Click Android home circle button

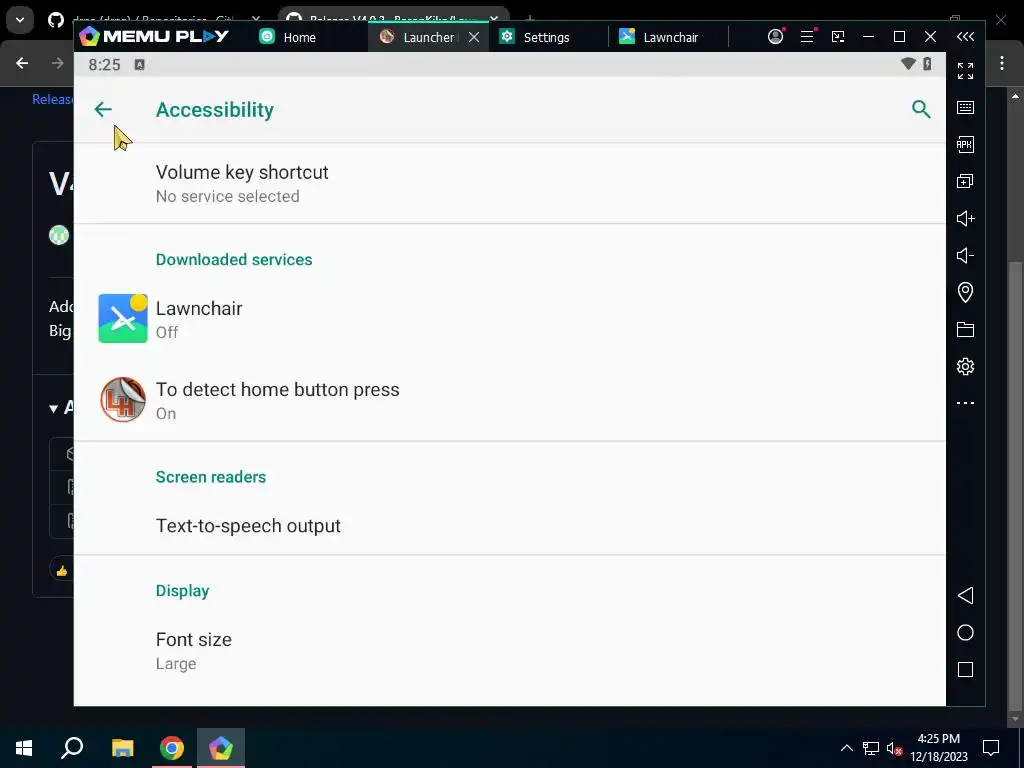coord(965,633)
